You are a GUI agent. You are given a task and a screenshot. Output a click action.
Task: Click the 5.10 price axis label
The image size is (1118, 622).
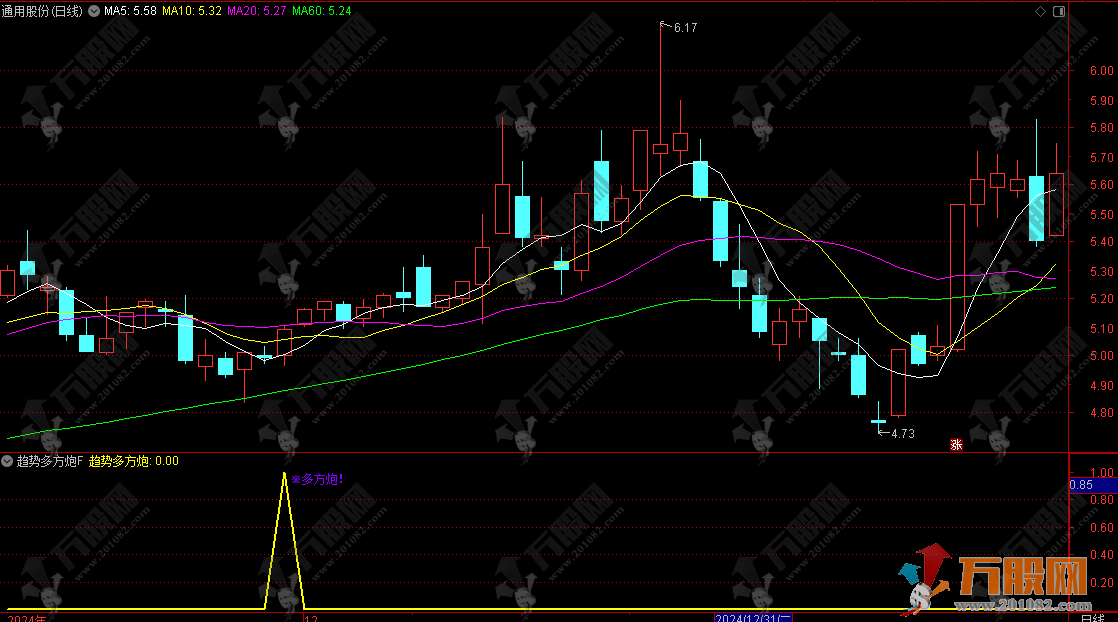coord(1102,329)
